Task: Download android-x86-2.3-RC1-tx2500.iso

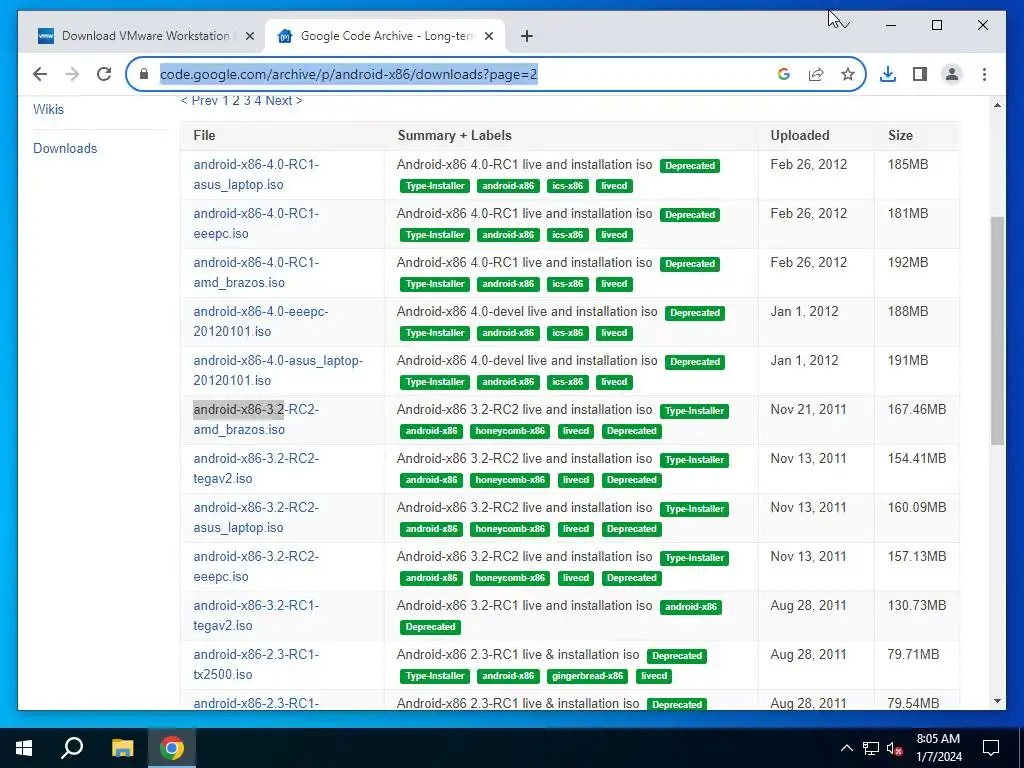Action: pyautogui.click(x=256, y=664)
